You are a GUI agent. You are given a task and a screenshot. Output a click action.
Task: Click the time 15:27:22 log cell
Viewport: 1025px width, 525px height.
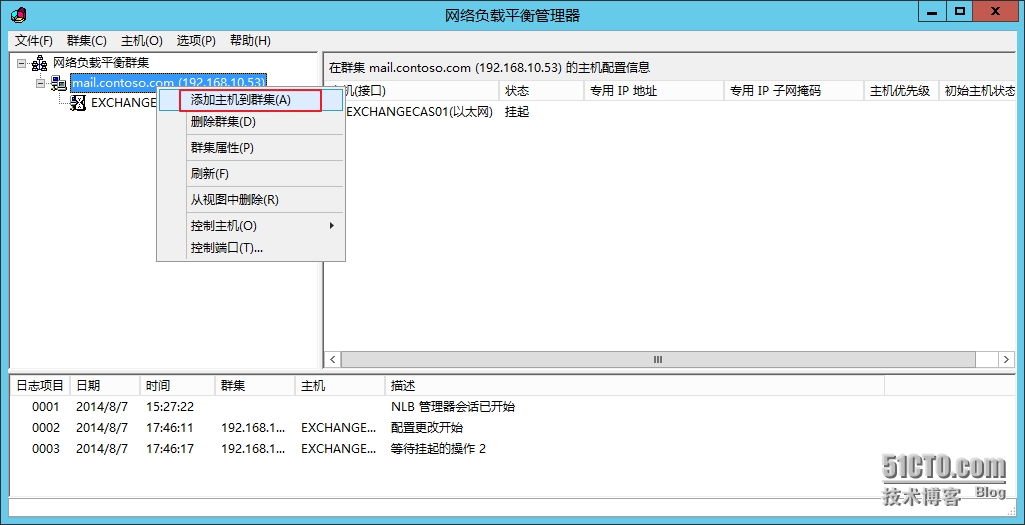170,407
